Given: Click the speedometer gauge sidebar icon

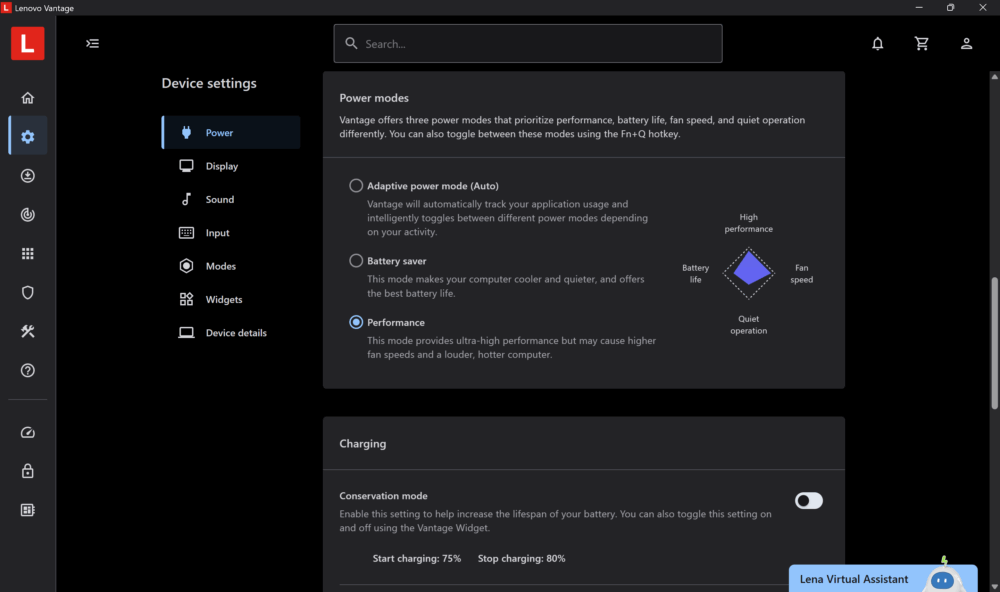Looking at the screenshot, I should click(x=27, y=432).
